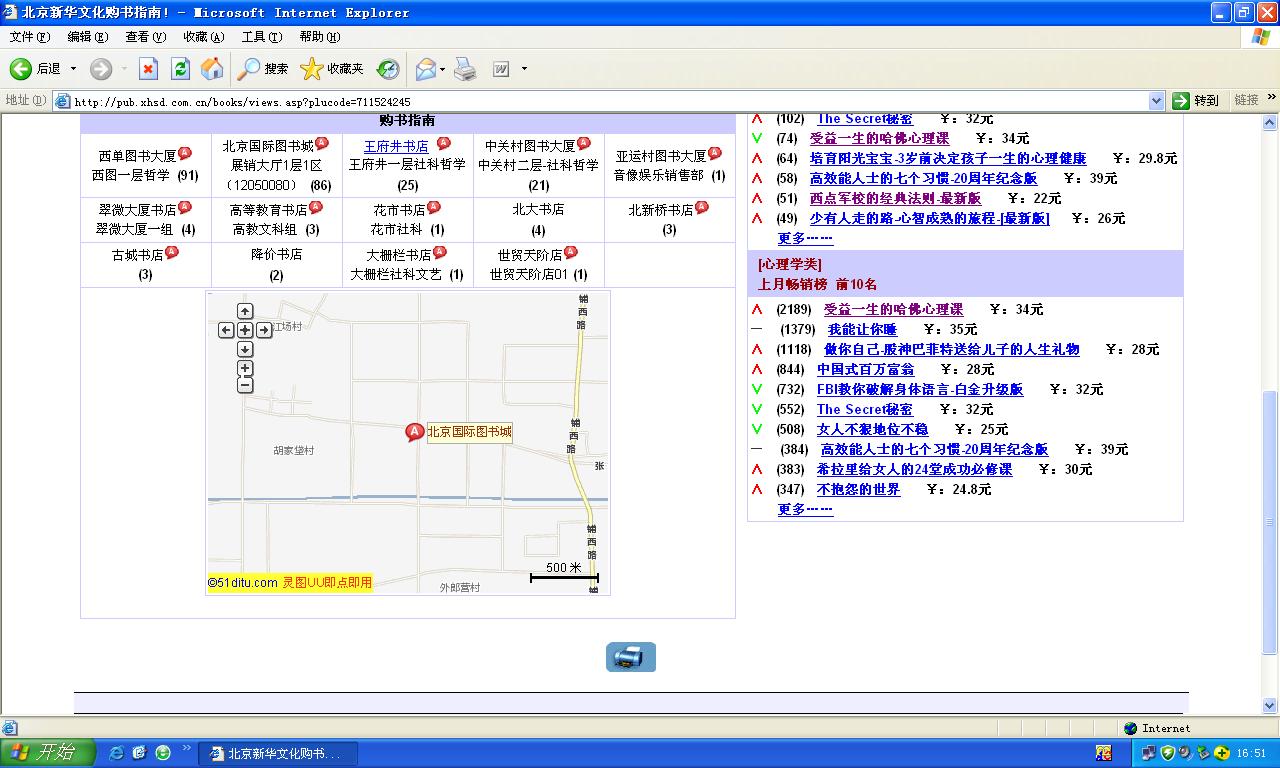Open book link 女人不狠地位不稳
Viewport: 1280px width, 768px height.
coord(872,429)
